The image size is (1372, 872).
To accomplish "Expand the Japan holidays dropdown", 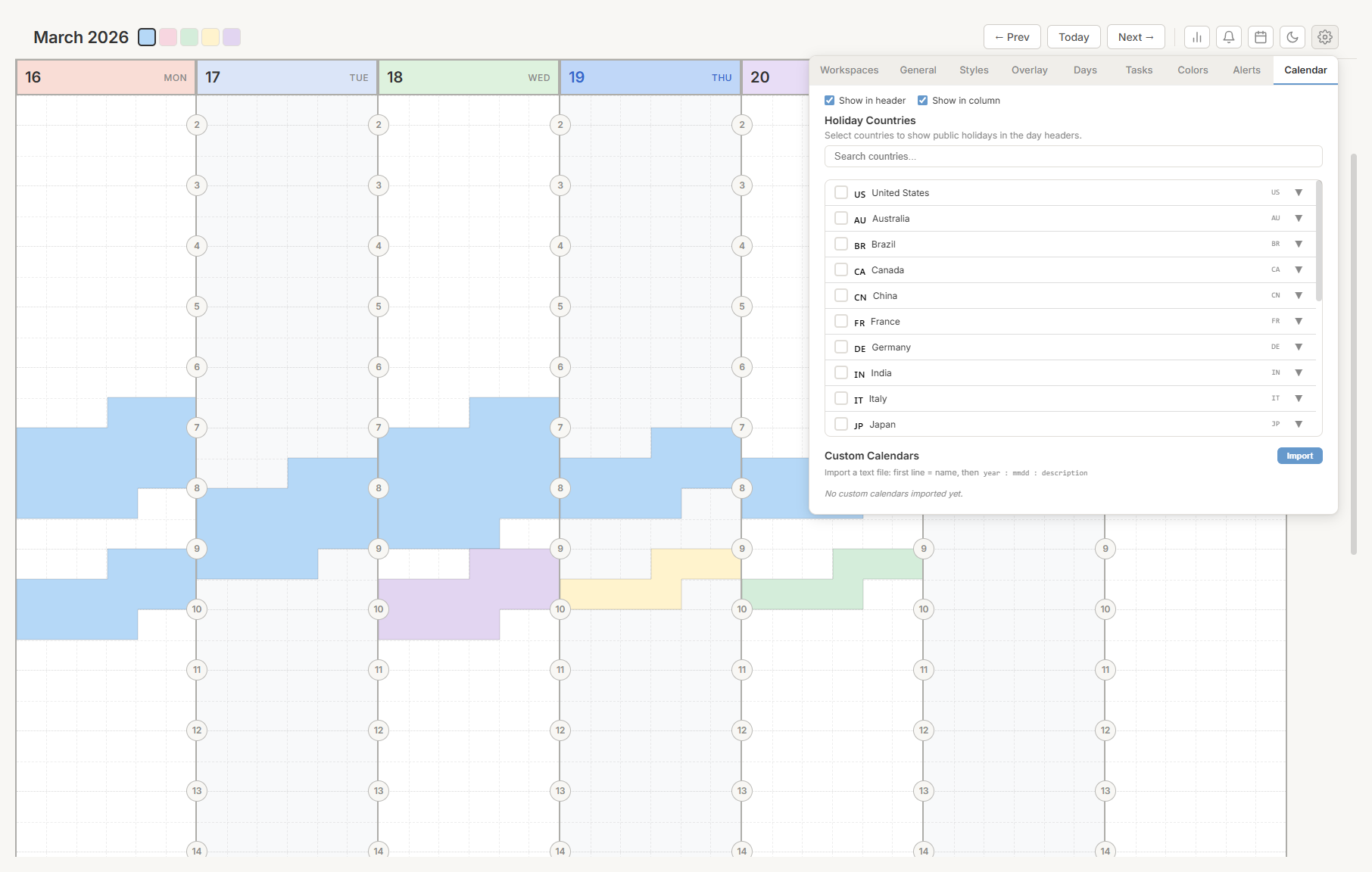I will 1299,424.
